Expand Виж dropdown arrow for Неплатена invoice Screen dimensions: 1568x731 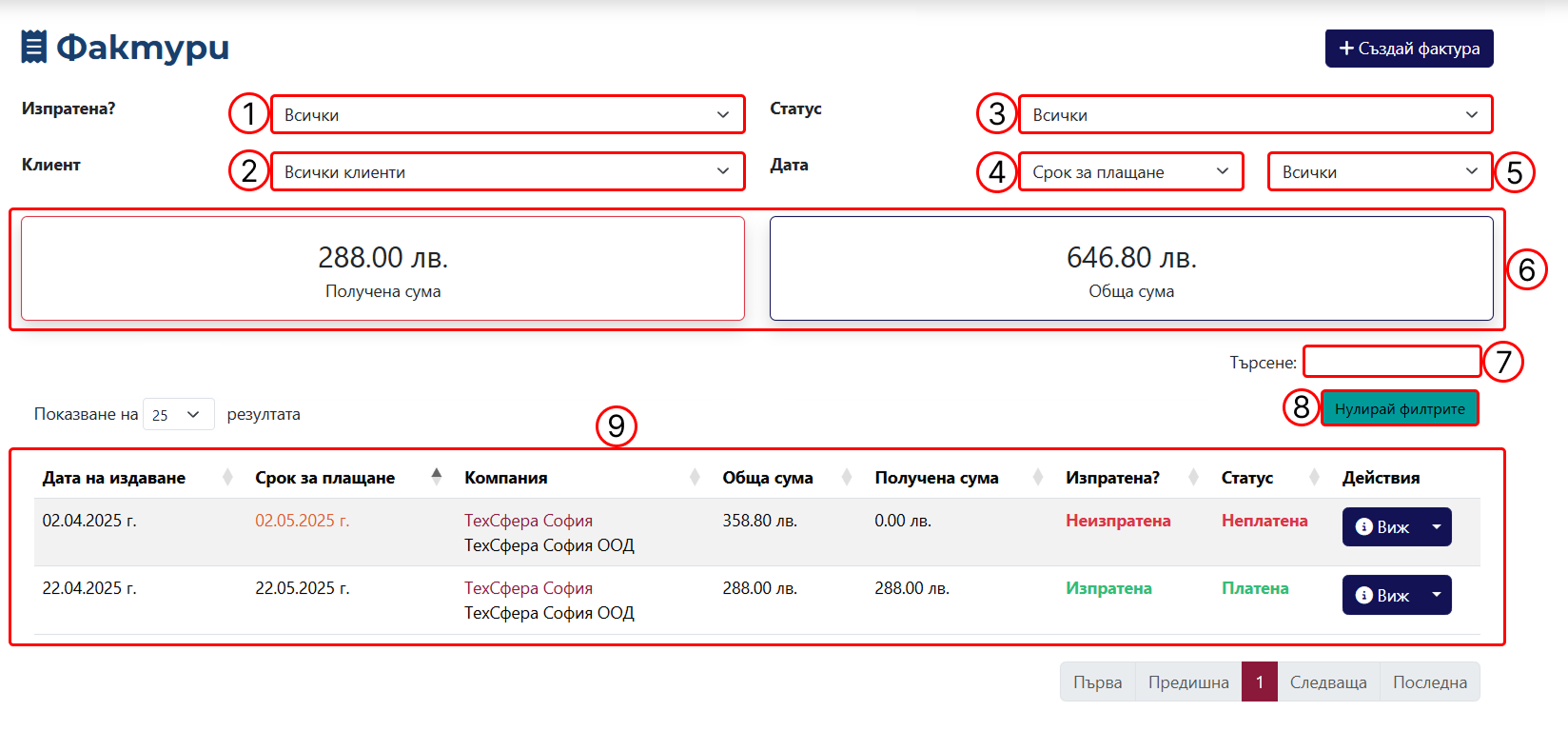pyautogui.click(x=1437, y=526)
